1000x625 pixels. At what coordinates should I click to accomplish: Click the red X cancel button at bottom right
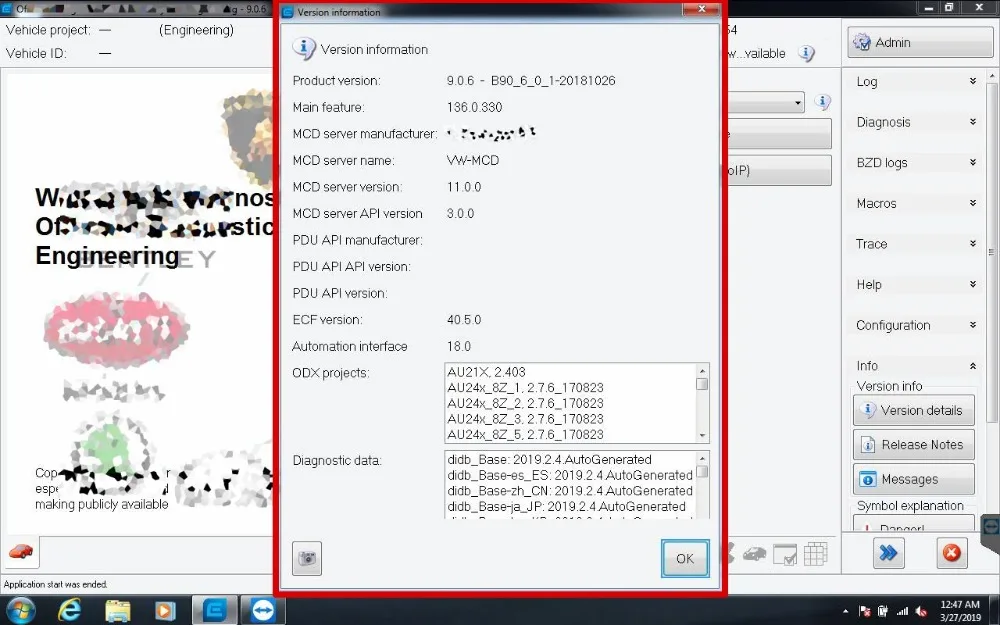point(951,552)
